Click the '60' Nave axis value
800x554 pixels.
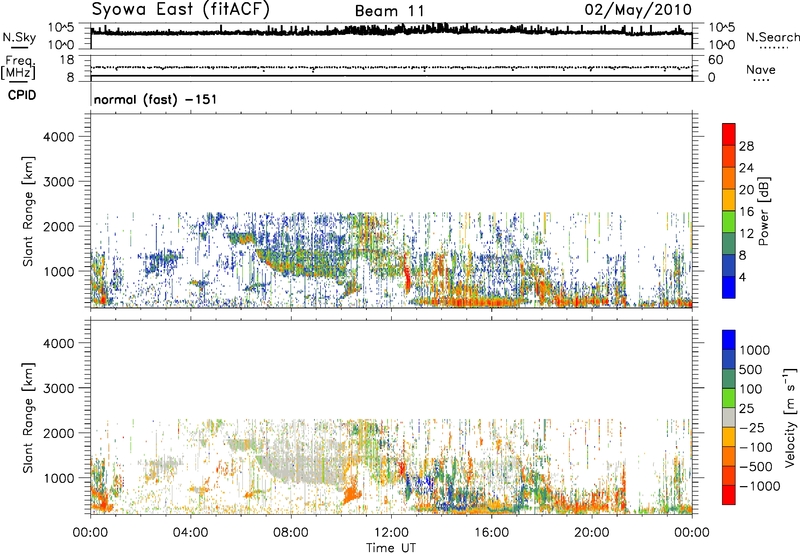716,60
